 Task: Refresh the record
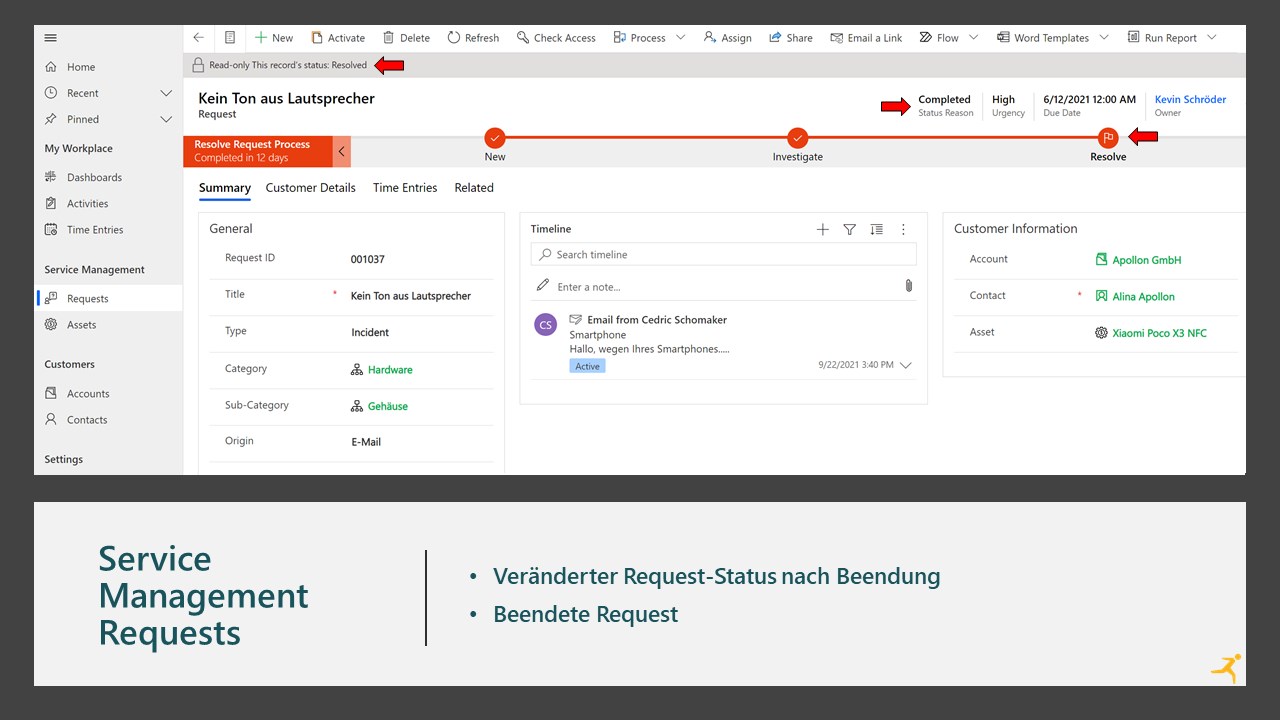tap(473, 38)
